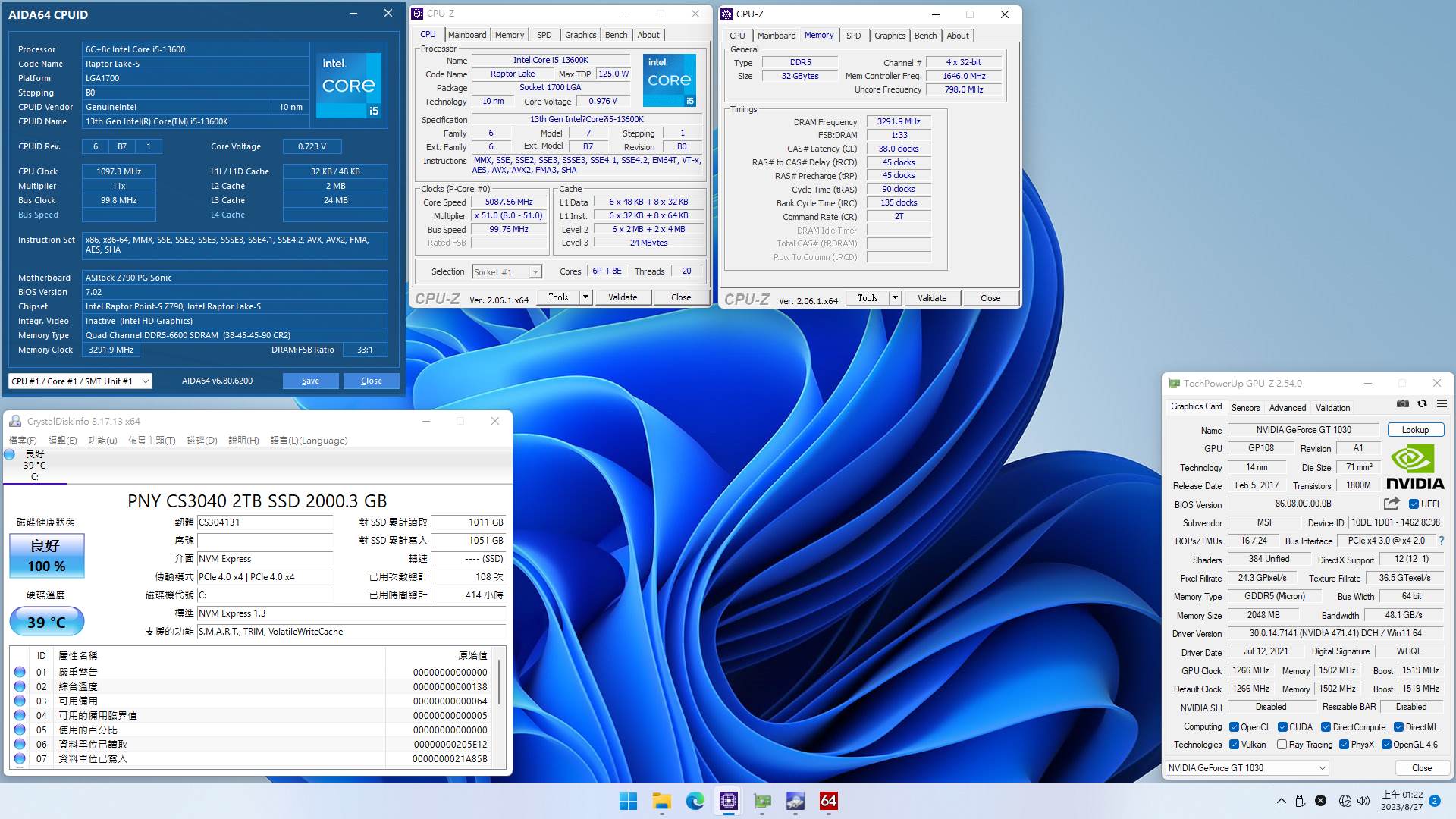Click the Close button in AIDA64 CPUID
This screenshot has width=1456, height=819.
371,381
